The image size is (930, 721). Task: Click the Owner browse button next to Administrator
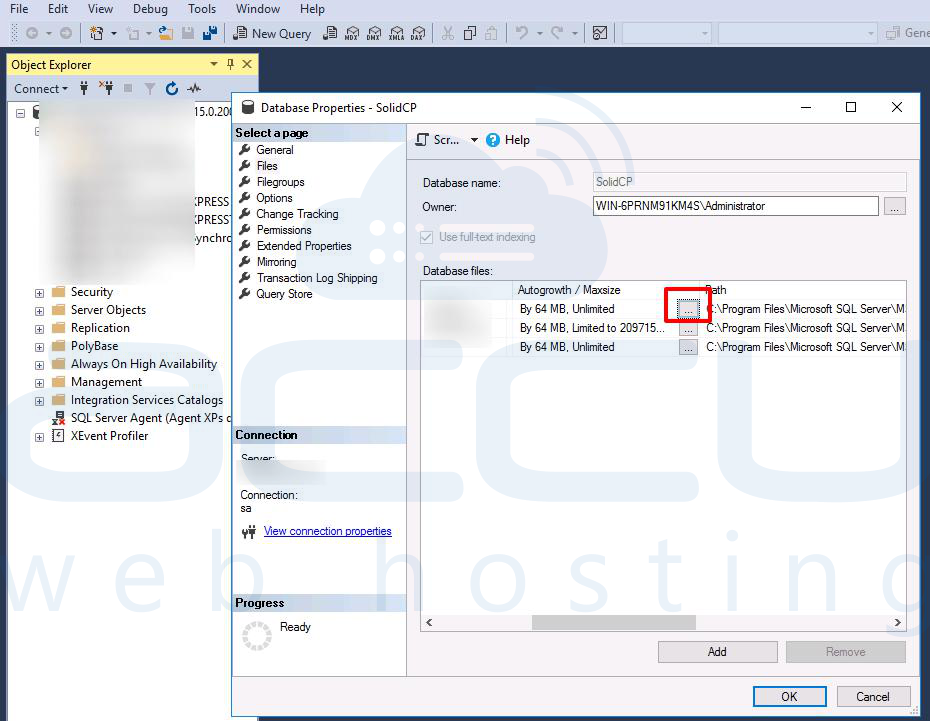tap(895, 206)
